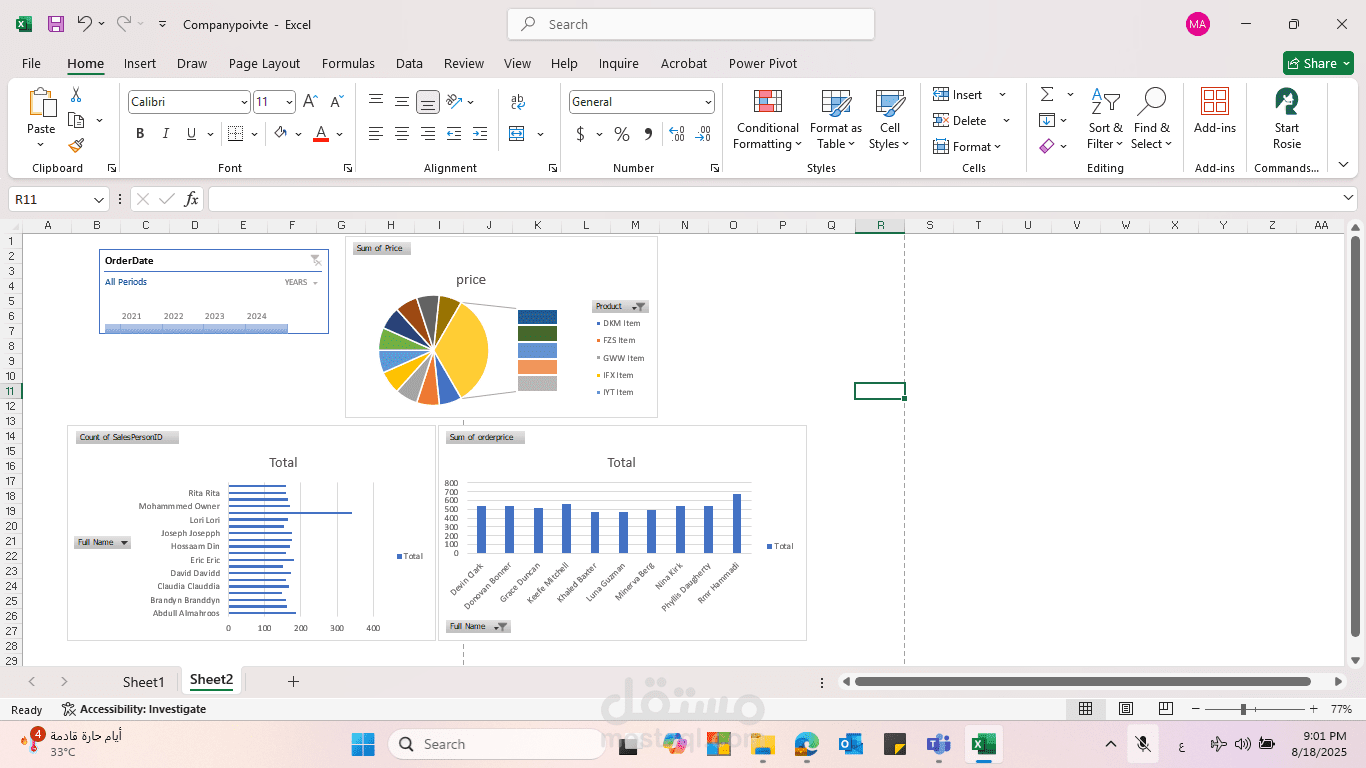Screen dimensions: 1366x768
Task: Toggle Italic formatting
Action: click(166, 134)
